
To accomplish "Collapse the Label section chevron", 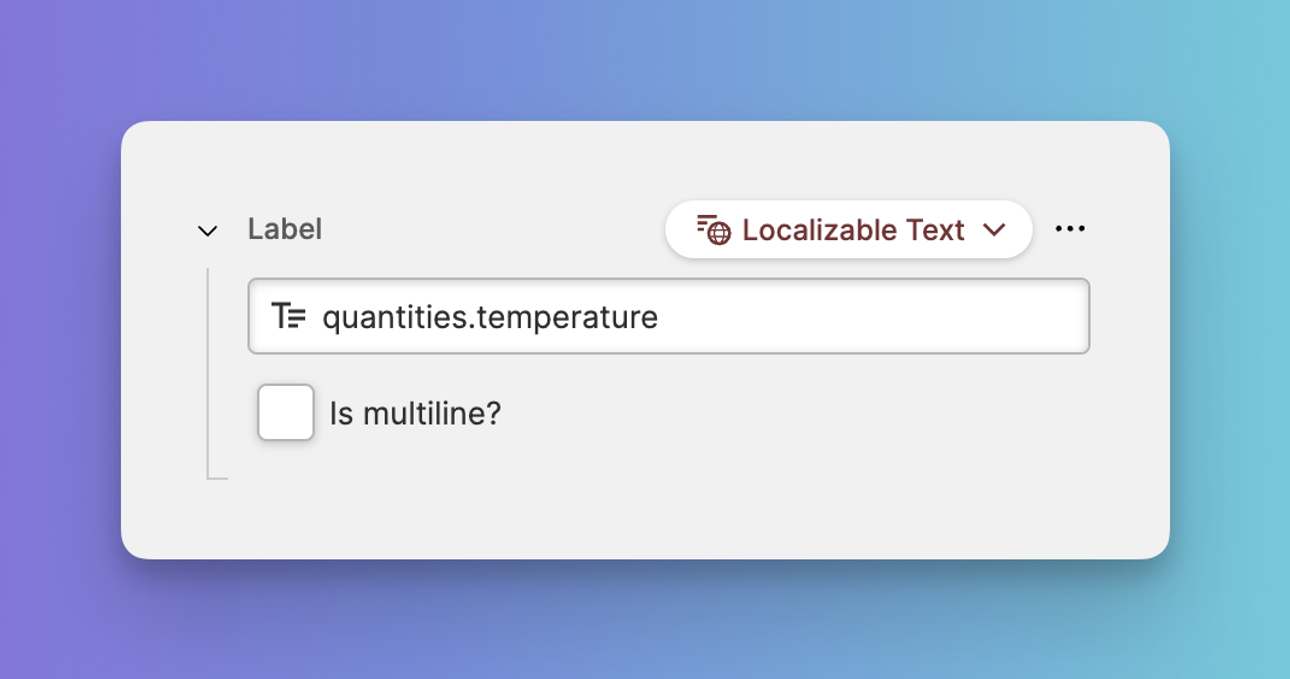I will pos(207,231).
